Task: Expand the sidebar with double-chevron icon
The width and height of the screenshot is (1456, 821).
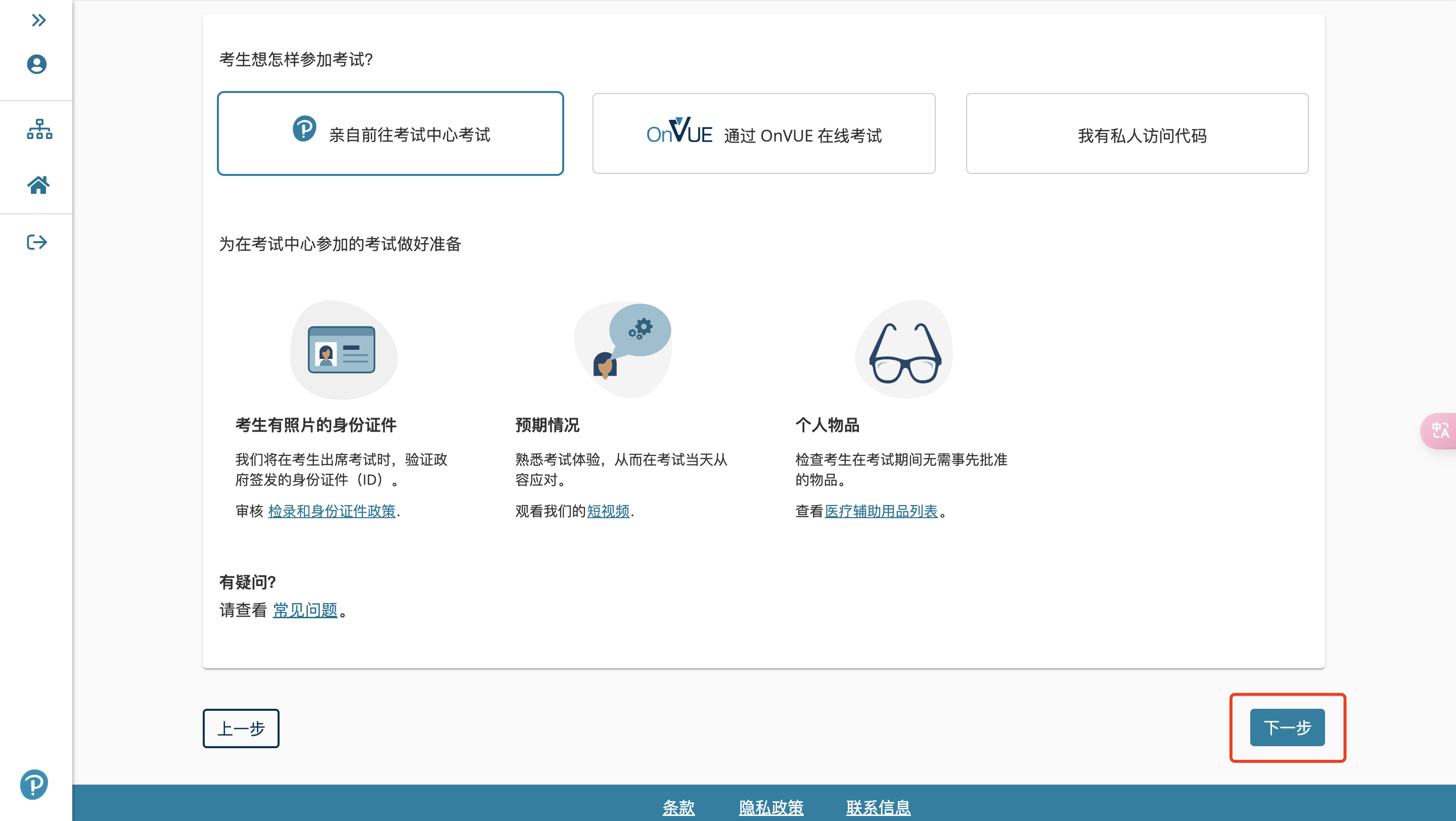Action: 38,20
